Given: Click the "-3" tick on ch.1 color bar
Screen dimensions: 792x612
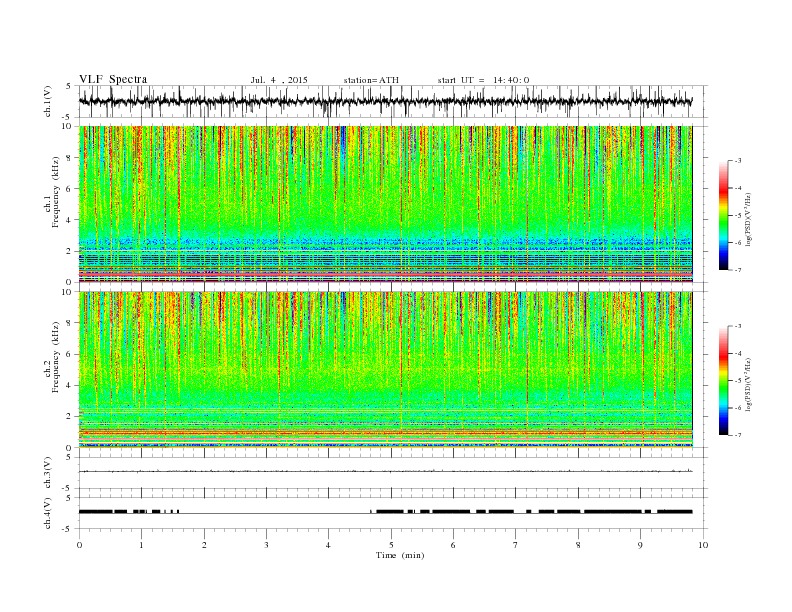Looking at the screenshot, I should tap(737, 161).
